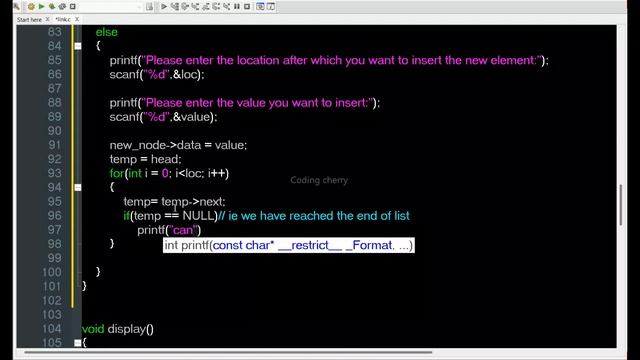Click the 'Please enter the location' printf string
This screenshot has width=640, height=360.
tap(341, 60)
